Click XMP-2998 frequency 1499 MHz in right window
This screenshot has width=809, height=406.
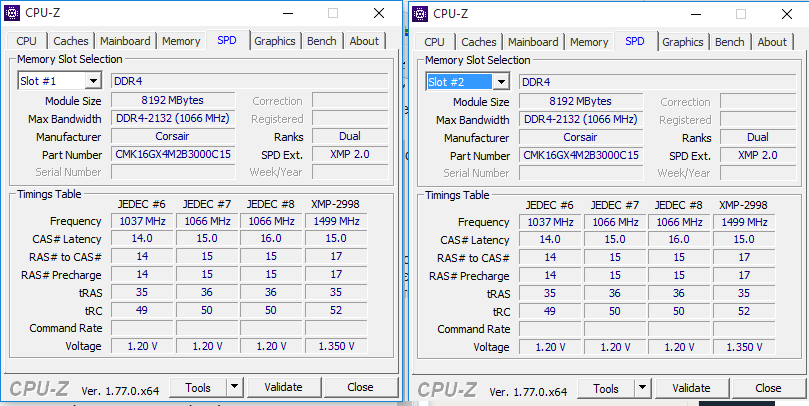coord(744,222)
